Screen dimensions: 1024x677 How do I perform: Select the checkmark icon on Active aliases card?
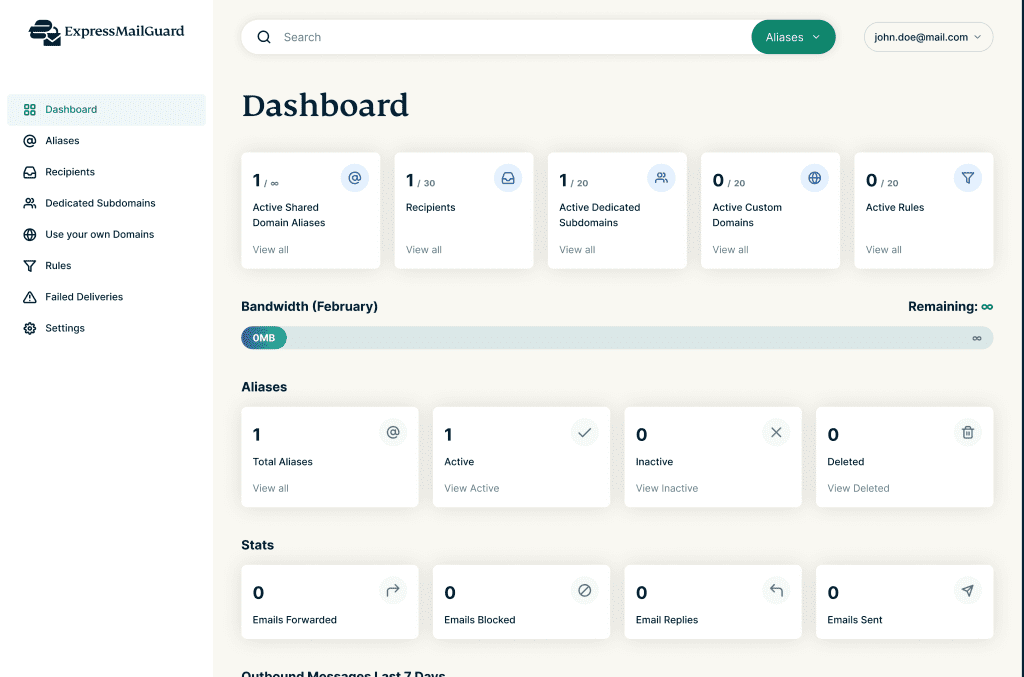coord(584,431)
